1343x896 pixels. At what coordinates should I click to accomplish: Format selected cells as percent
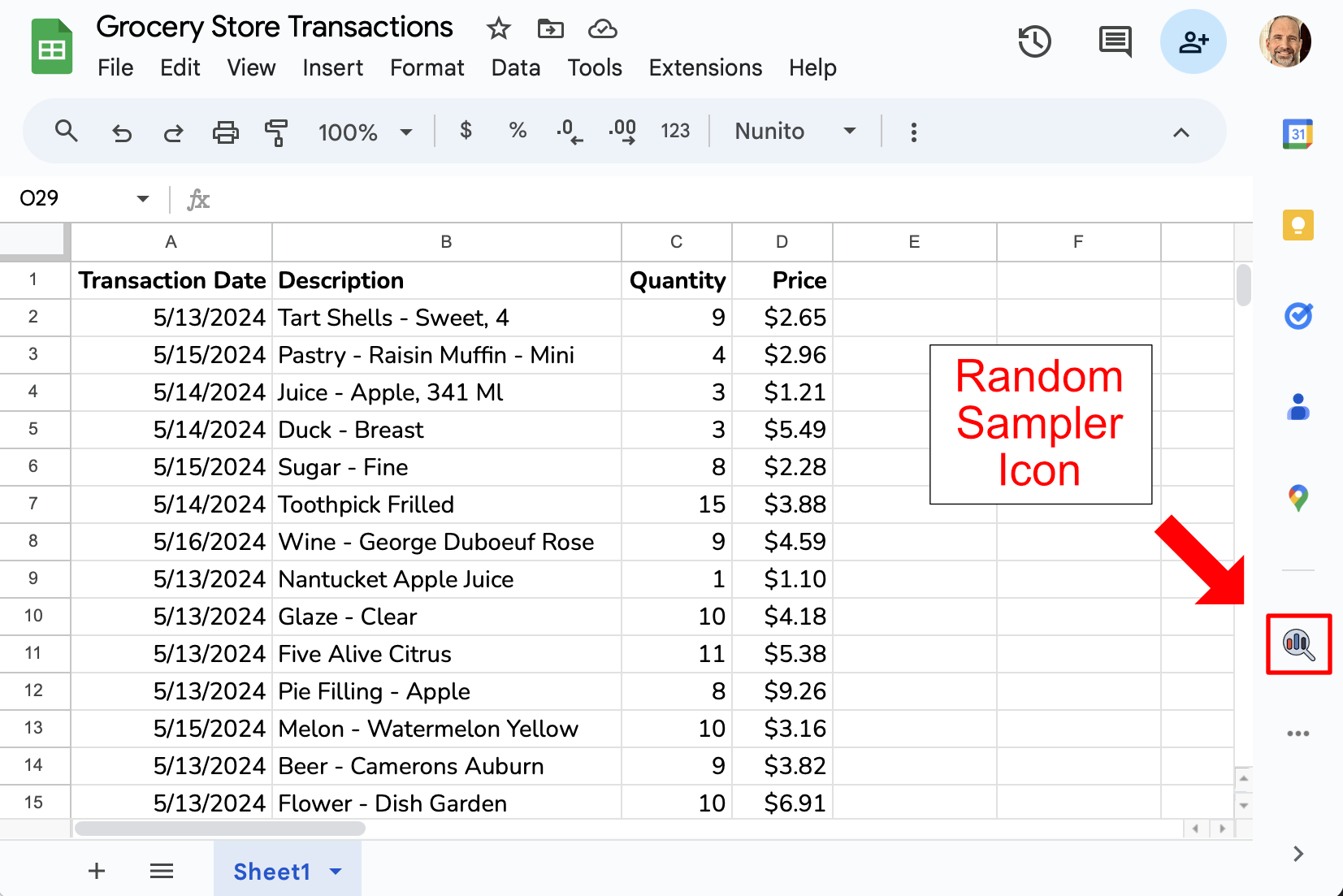[x=518, y=131]
